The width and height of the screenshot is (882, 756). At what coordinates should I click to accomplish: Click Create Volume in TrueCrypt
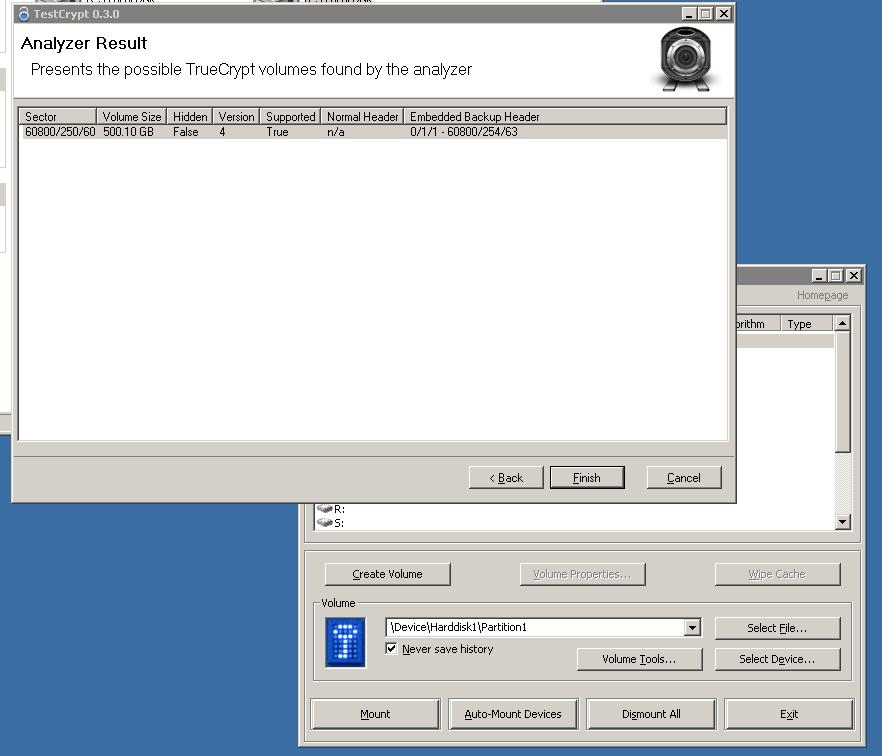click(x=388, y=574)
